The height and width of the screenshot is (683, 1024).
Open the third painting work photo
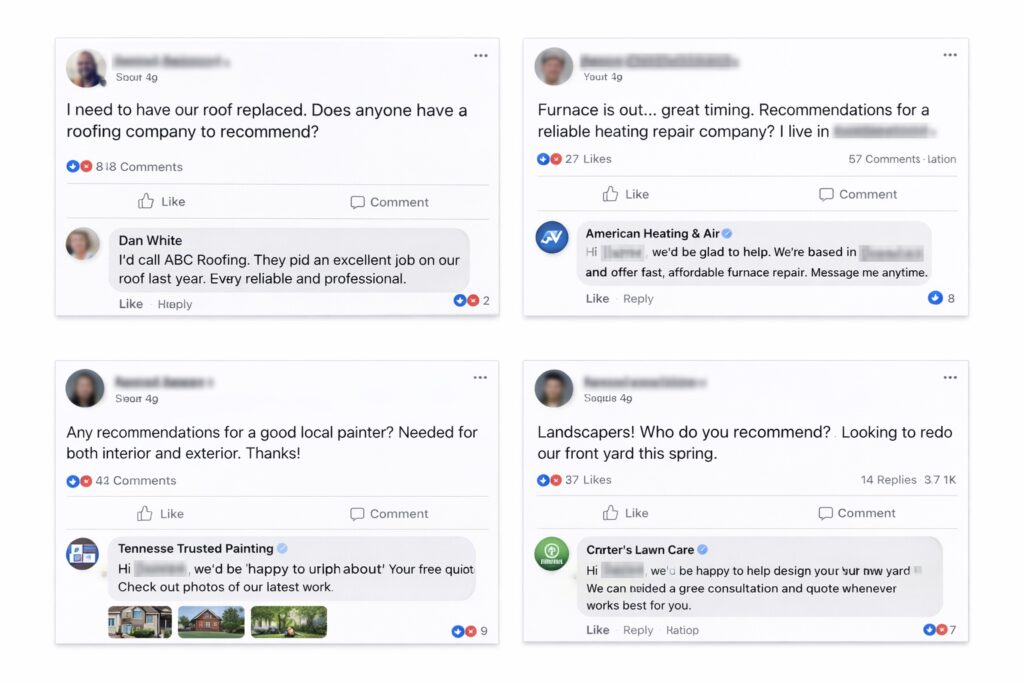coord(288,622)
